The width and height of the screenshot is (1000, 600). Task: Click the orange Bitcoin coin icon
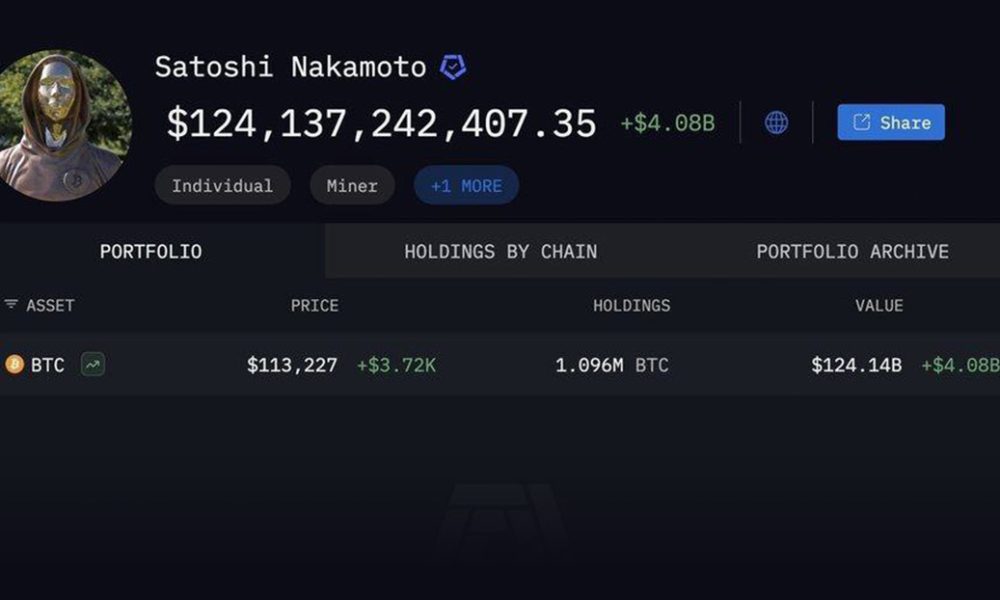[x=14, y=365]
